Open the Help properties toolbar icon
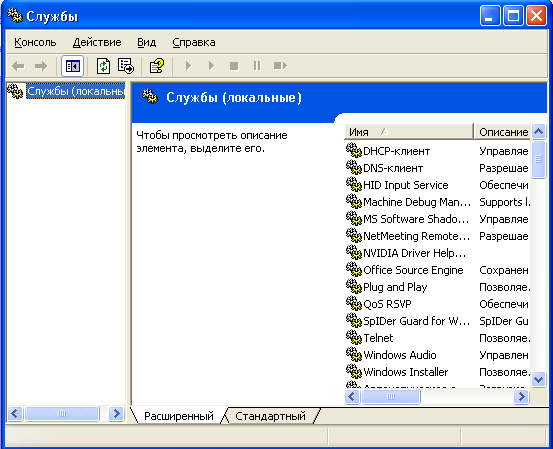553x449 pixels. (x=157, y=66)
